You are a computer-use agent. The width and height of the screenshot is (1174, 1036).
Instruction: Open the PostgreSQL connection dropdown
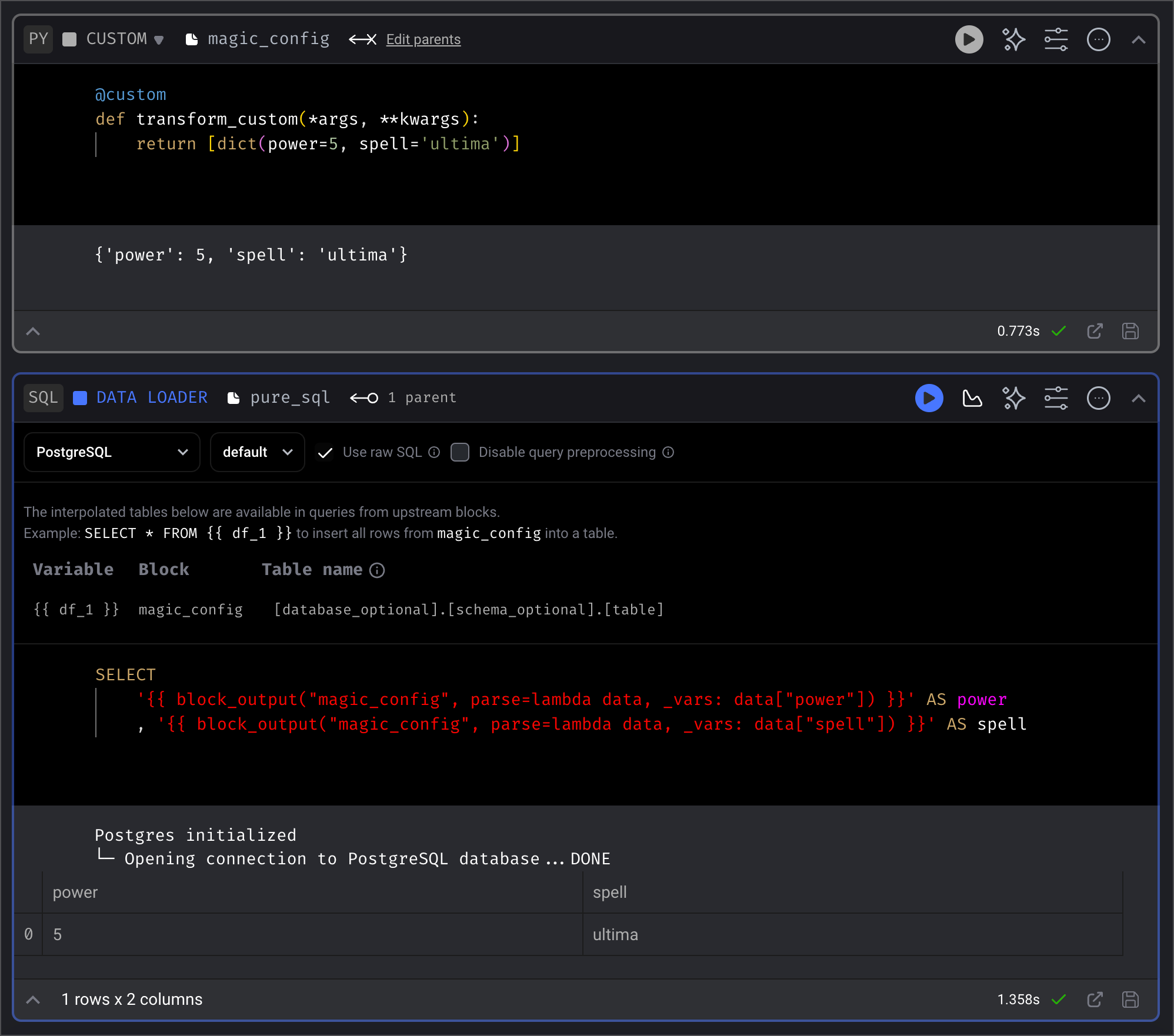tap(112, 452)
